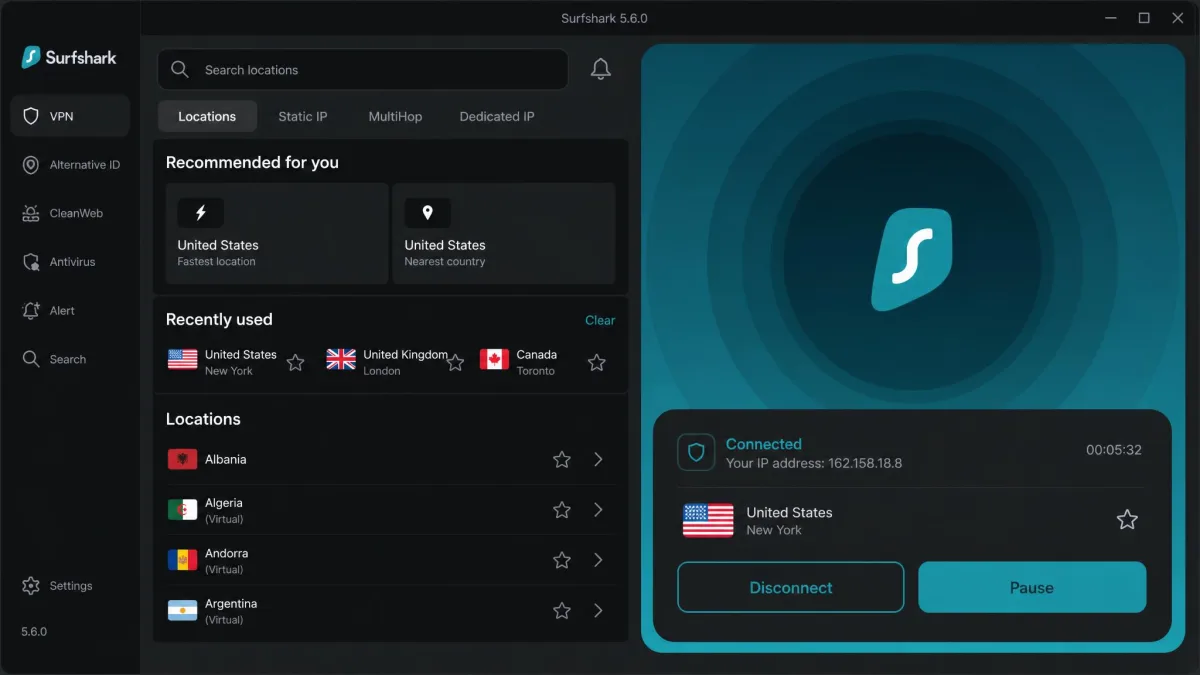Click the pin Nearest country icon
The image size is (1200, 675).
tap(427, 213)
